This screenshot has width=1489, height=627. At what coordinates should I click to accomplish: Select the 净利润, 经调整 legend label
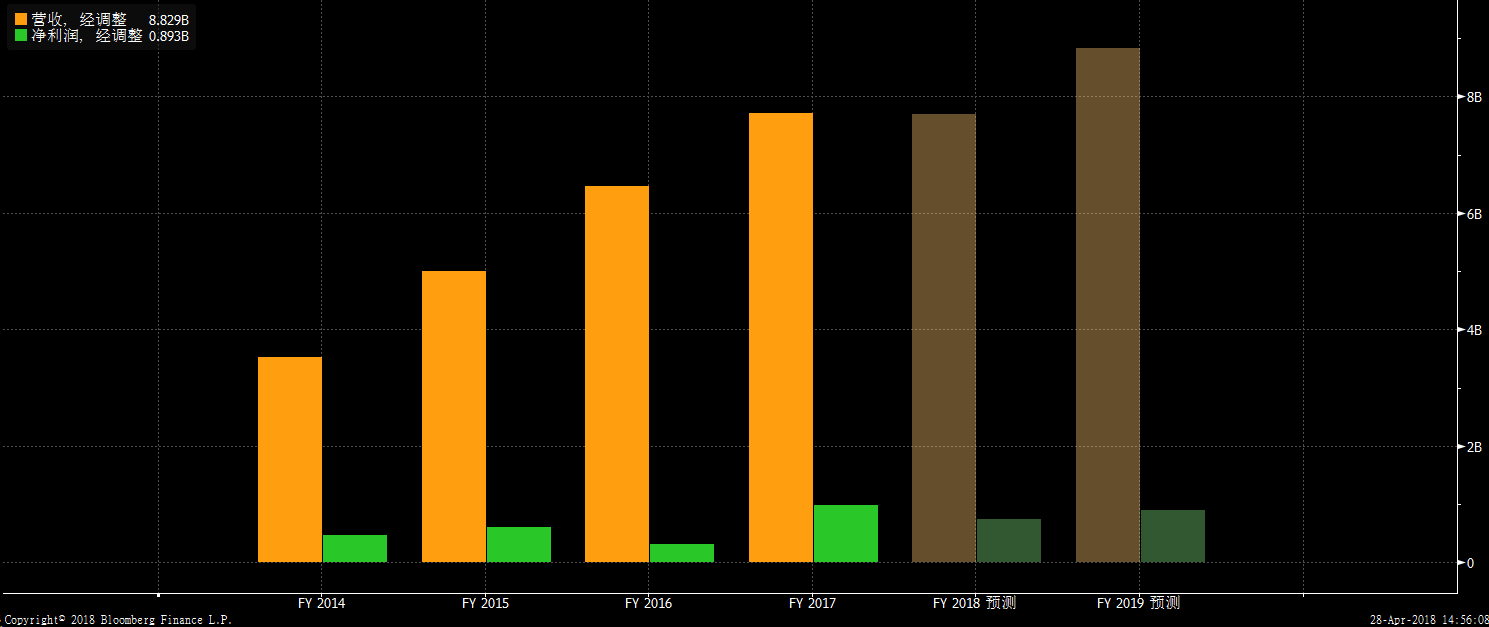click(86, 36)
